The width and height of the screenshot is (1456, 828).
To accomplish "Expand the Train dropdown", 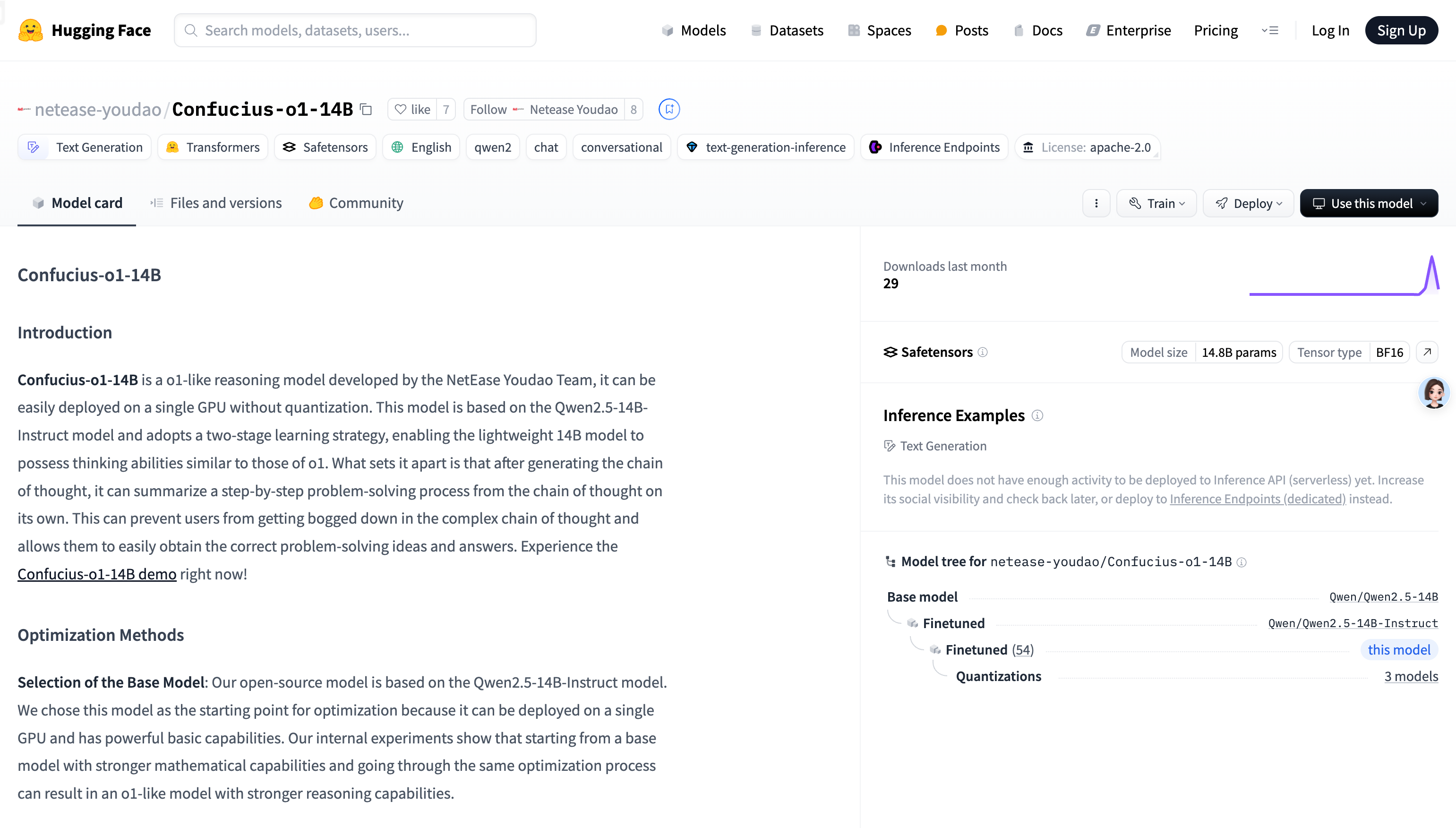I will [x=1156, y=203].
